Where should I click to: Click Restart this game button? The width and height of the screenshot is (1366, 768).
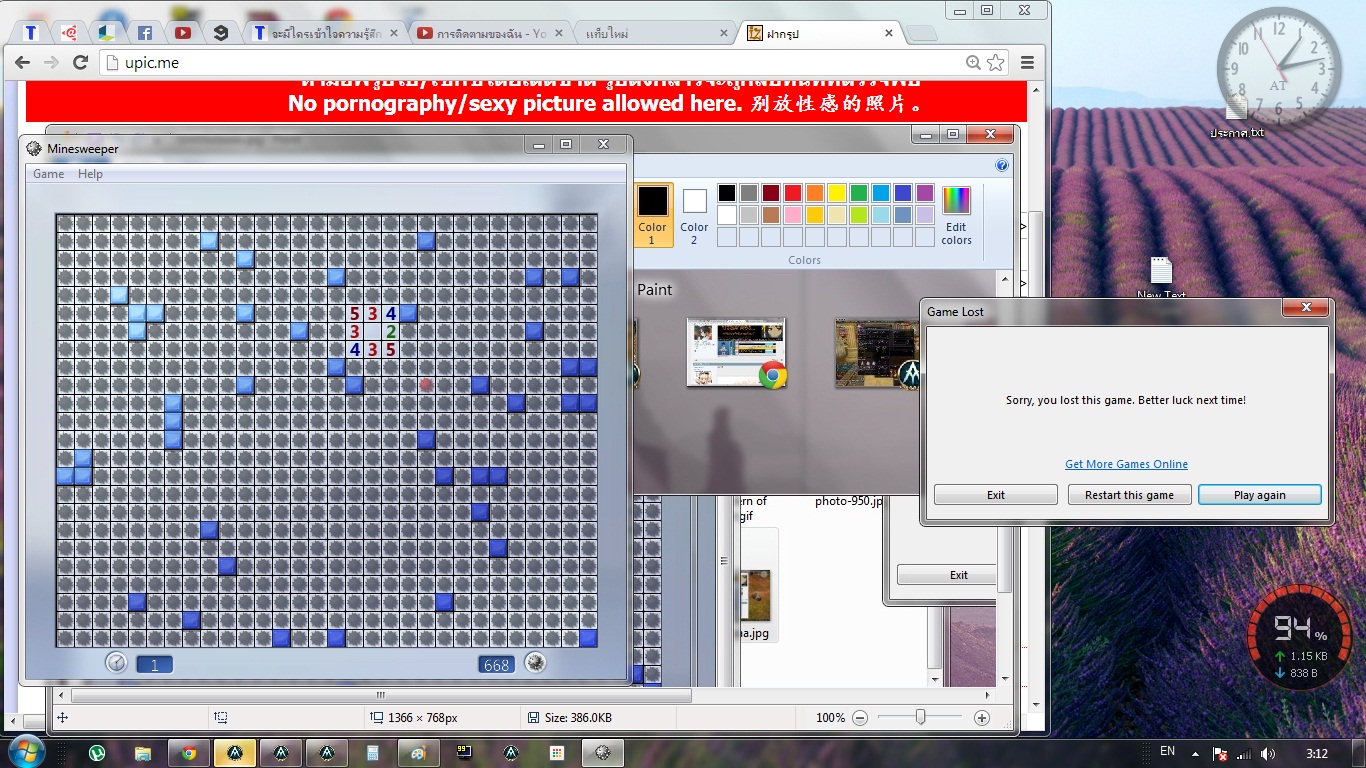click(1129, 495)
